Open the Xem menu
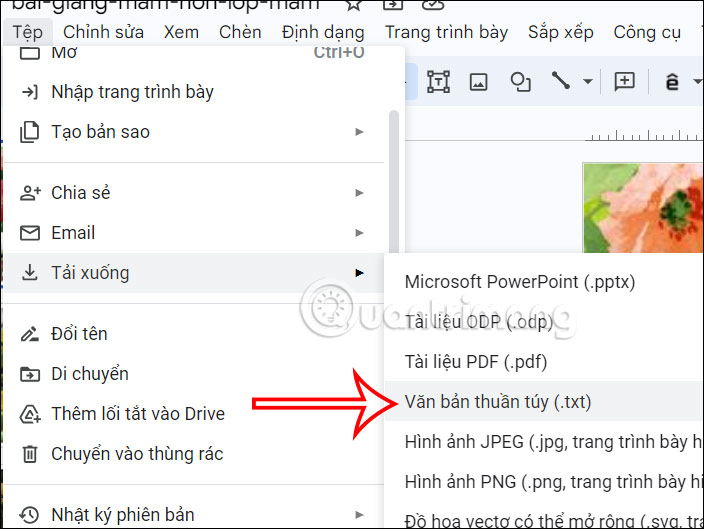The height and width of the screenshot is (529, 704). pos(181,32)
